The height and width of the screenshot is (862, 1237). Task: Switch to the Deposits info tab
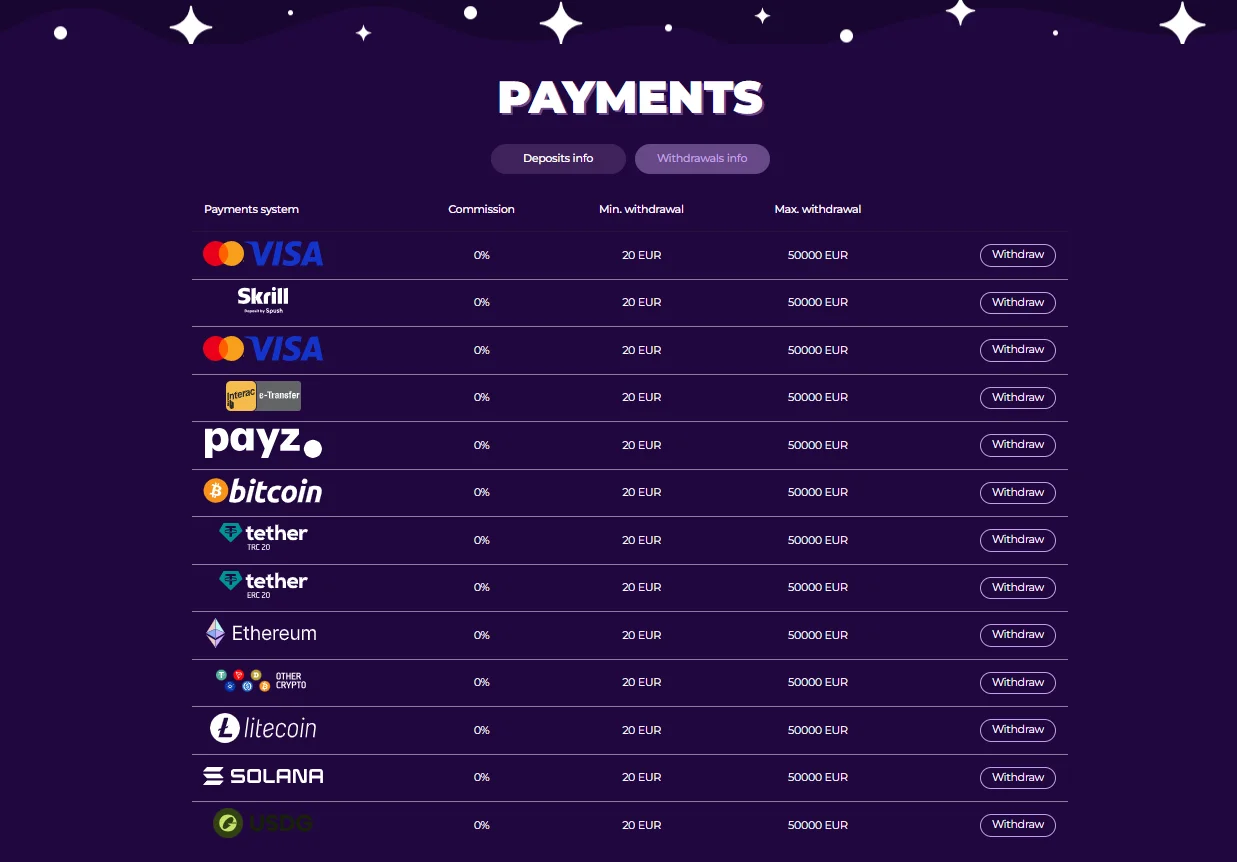(x=558, y=159)
